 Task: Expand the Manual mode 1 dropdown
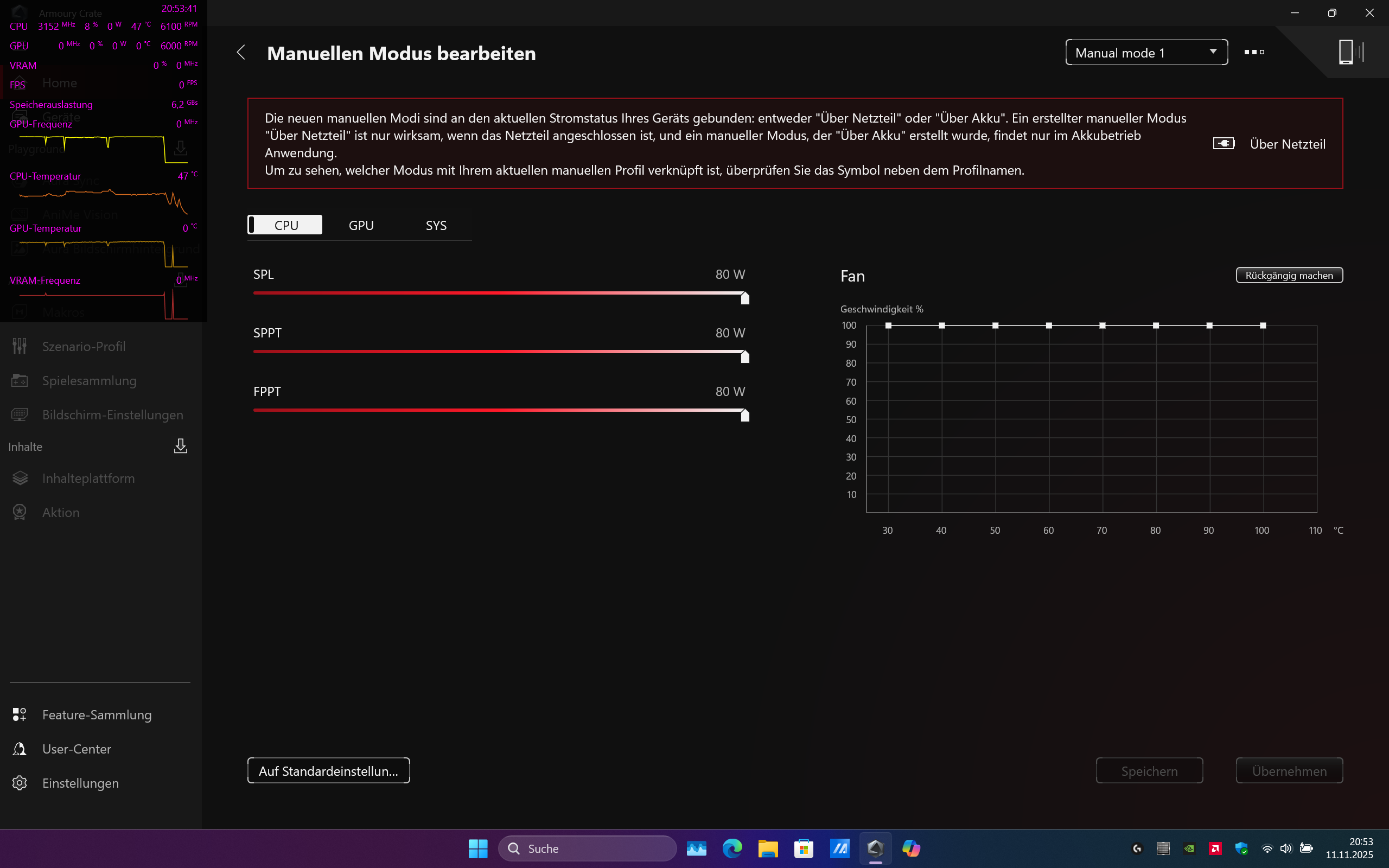pos(1146,53)
